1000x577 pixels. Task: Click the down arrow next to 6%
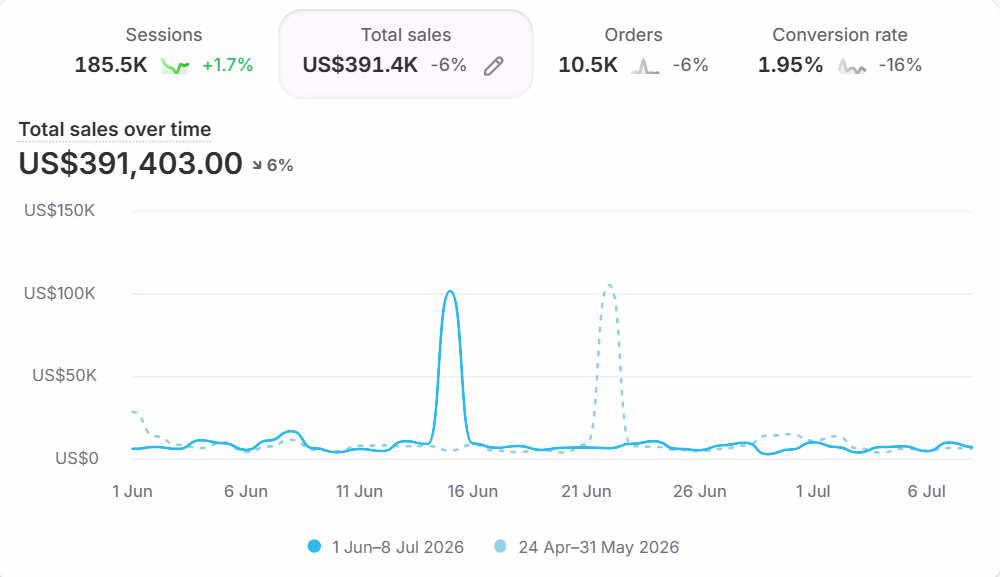pyautogui.click(x=257, y=165)
